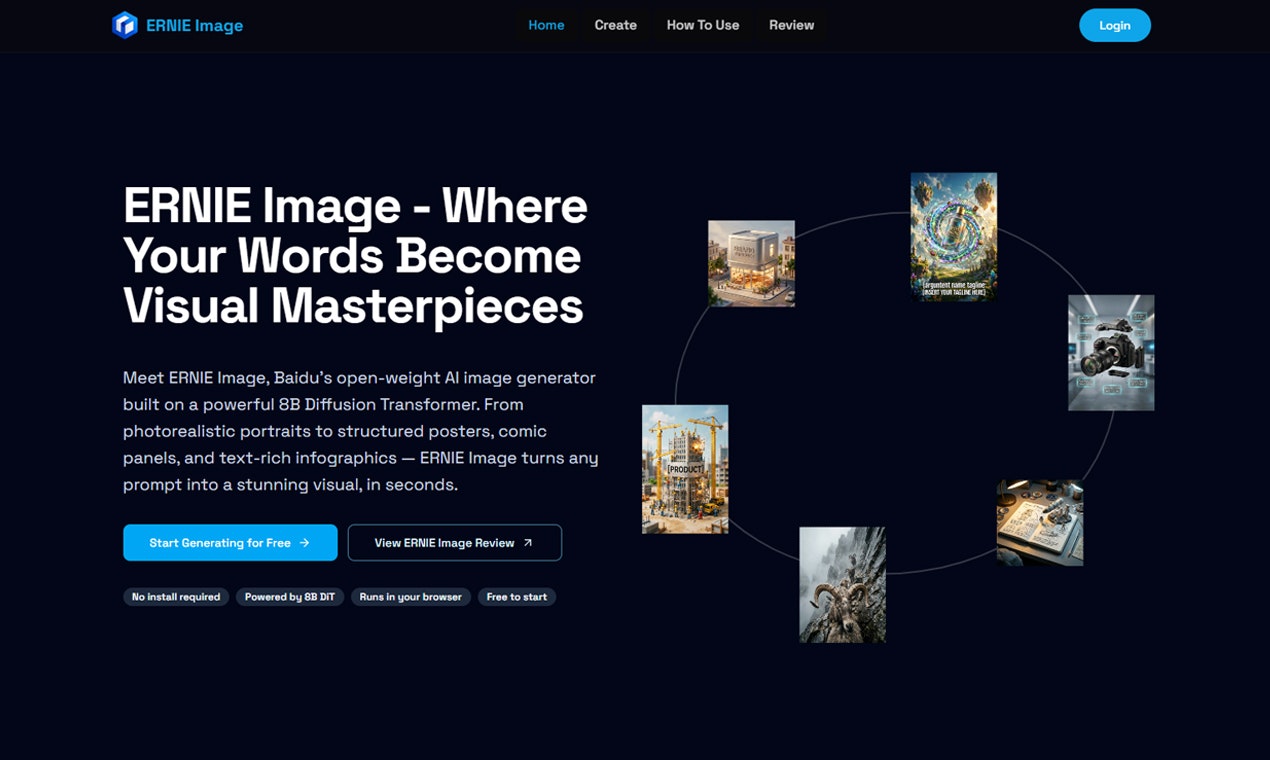Click the arrow icon inside Start Generating button

coord(306,542)
